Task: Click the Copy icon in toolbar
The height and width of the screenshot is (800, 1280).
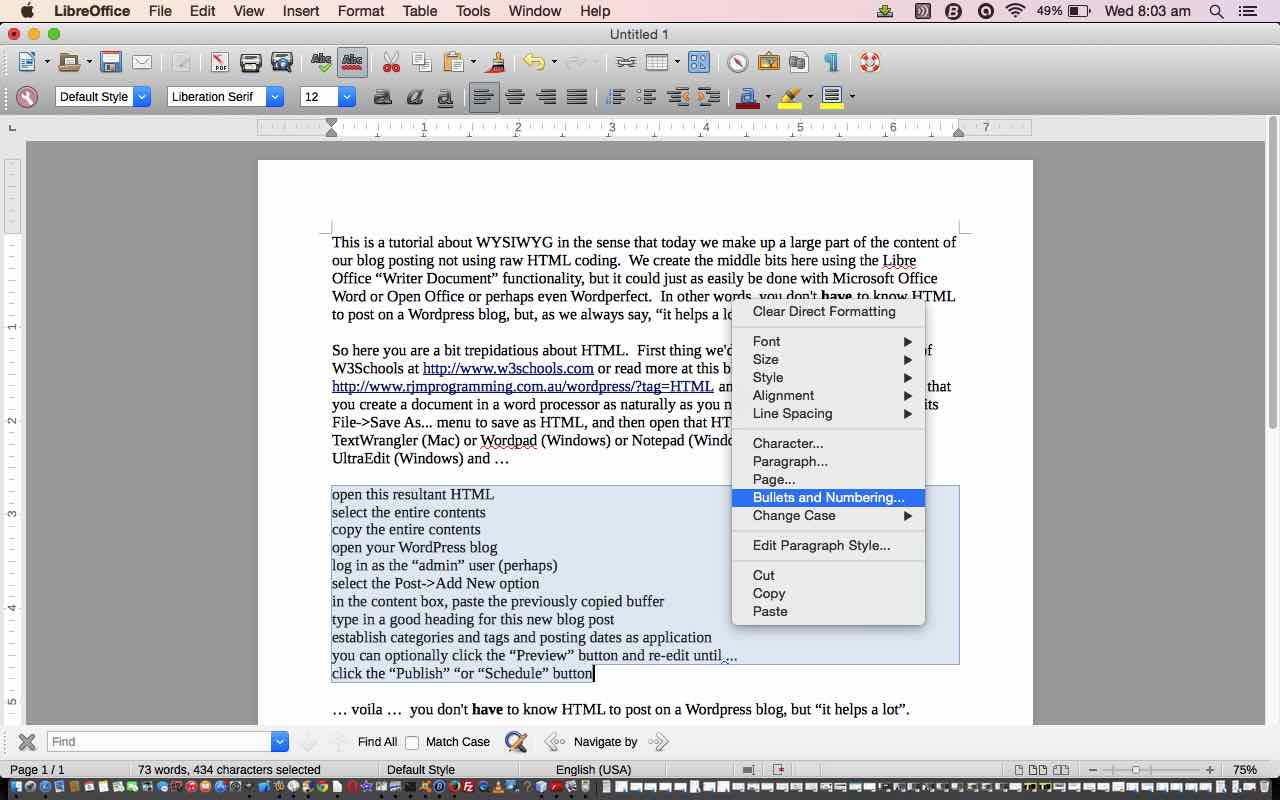Action: [x=421, y=63]
